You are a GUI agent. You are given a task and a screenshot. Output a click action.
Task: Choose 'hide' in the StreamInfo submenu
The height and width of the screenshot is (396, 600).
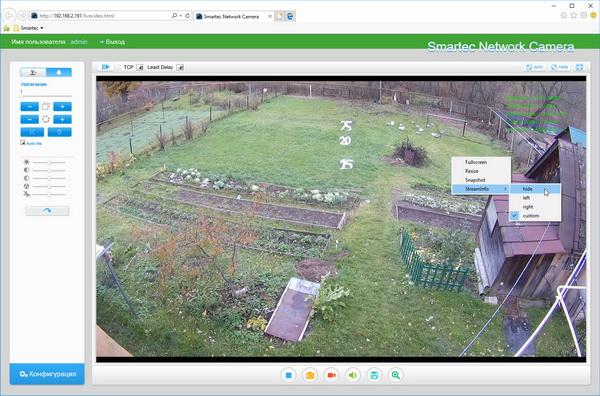(535, 189)
